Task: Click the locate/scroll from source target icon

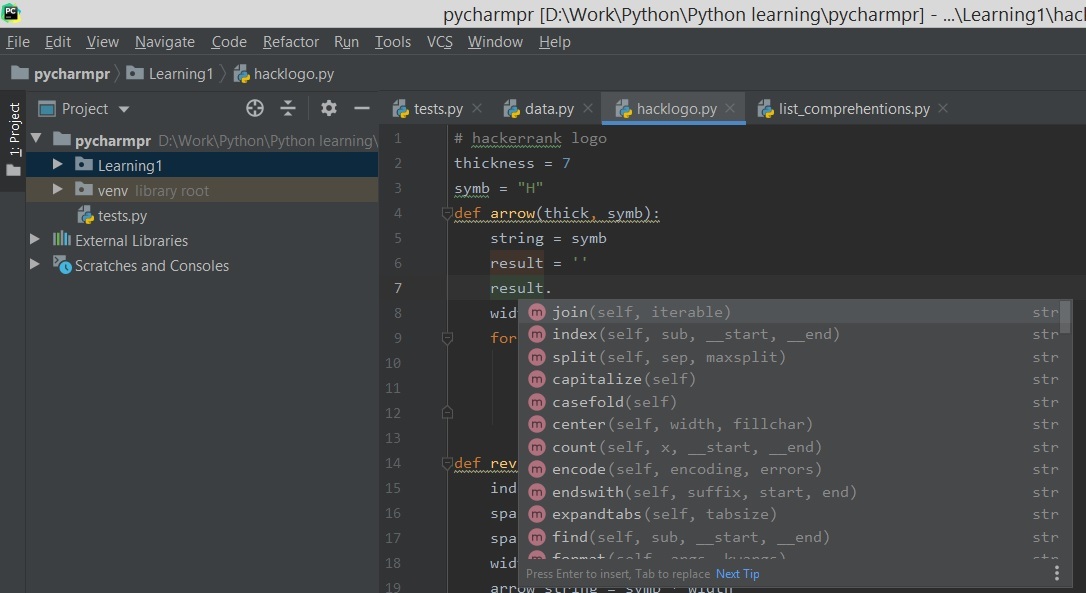Action: click(255, 109)
